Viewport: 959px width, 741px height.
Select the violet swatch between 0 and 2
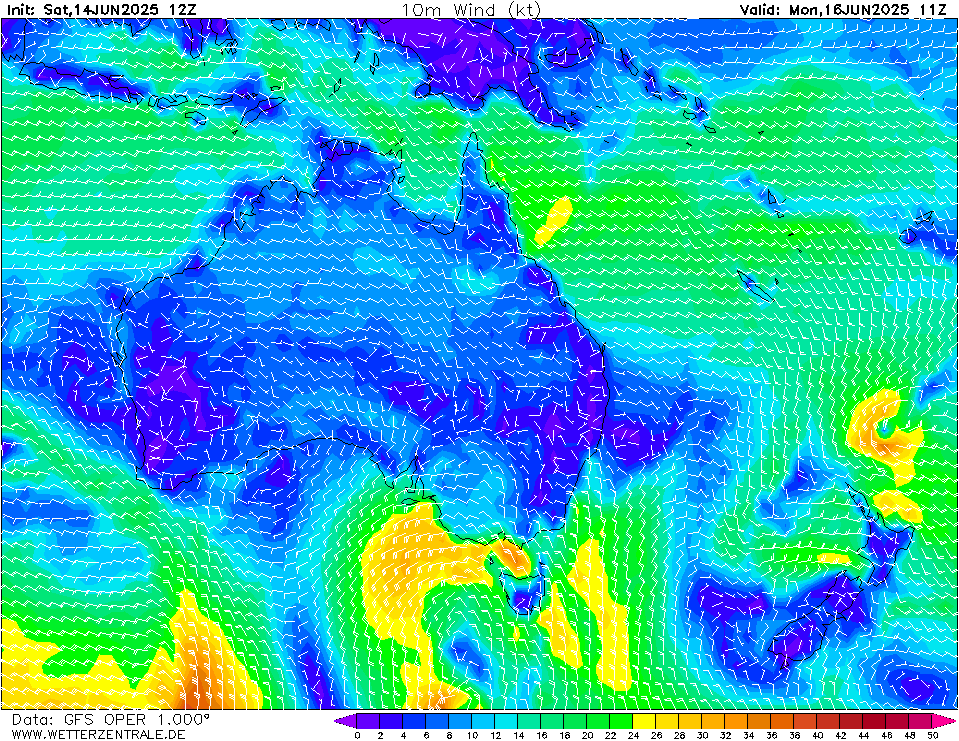click(x=368, y=721)
